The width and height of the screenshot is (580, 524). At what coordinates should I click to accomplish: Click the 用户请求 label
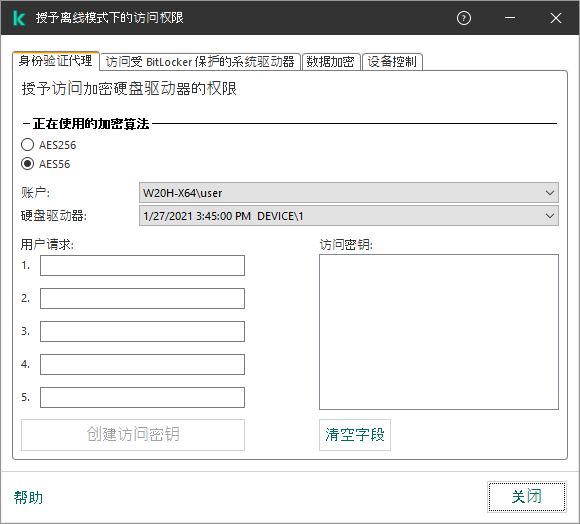point(47,244)
